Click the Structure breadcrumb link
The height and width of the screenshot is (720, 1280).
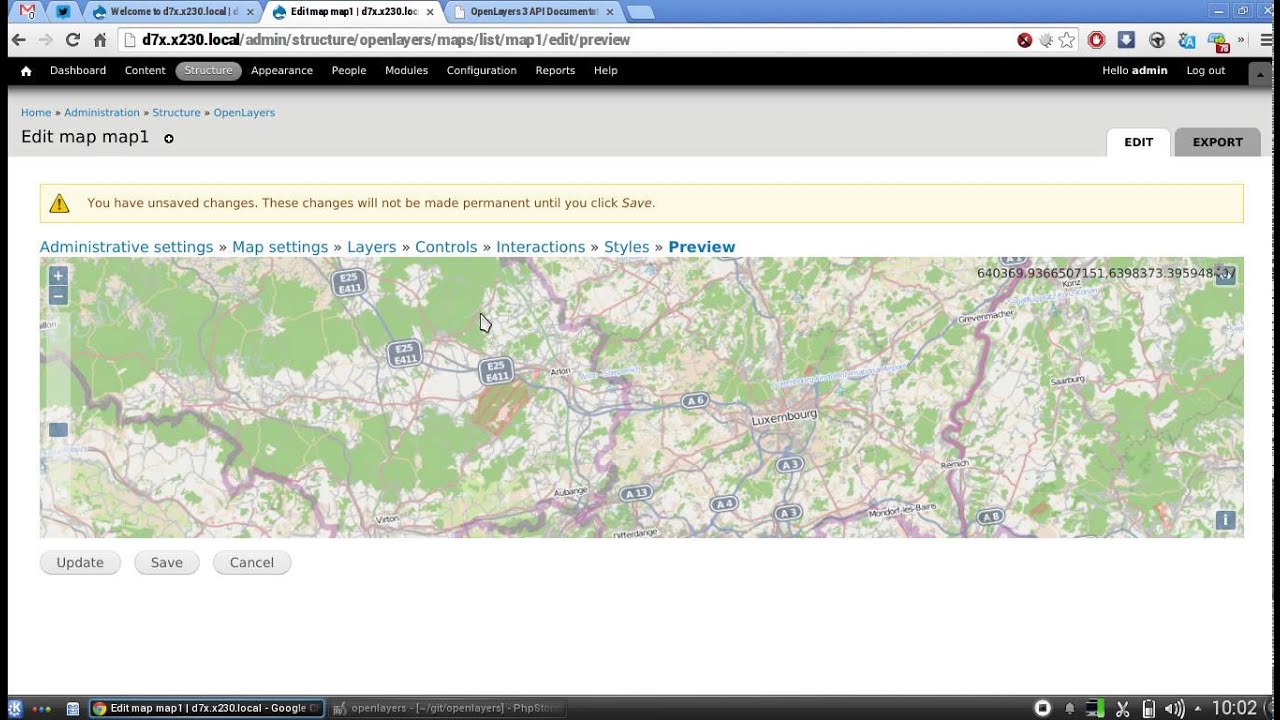pyautogui.click(x=177, y=113)
